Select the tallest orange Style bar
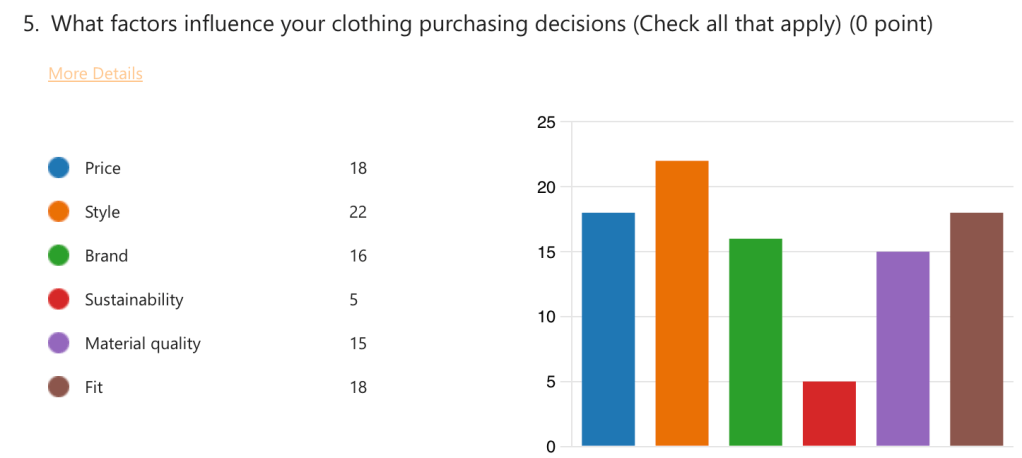The height and width of the screenshot is (458, 1022). tap(682, 303)
